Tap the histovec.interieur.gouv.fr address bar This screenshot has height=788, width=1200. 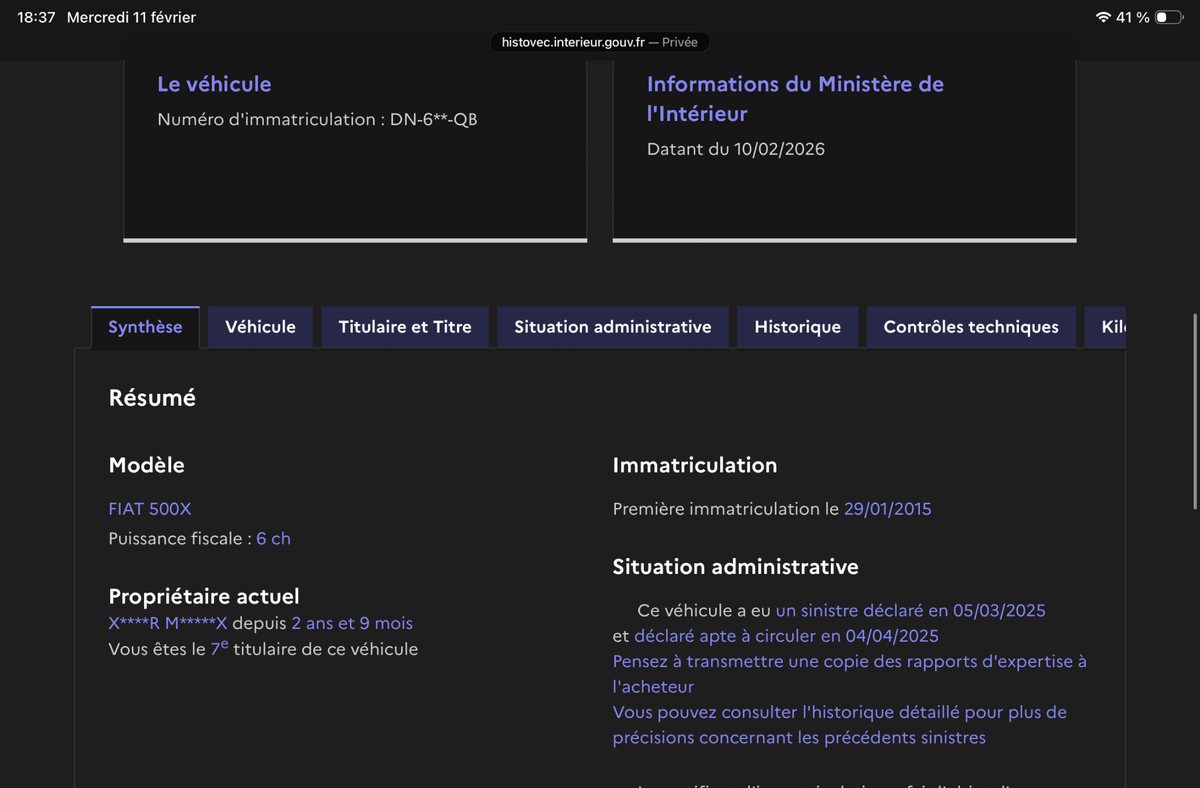[599, 42]
